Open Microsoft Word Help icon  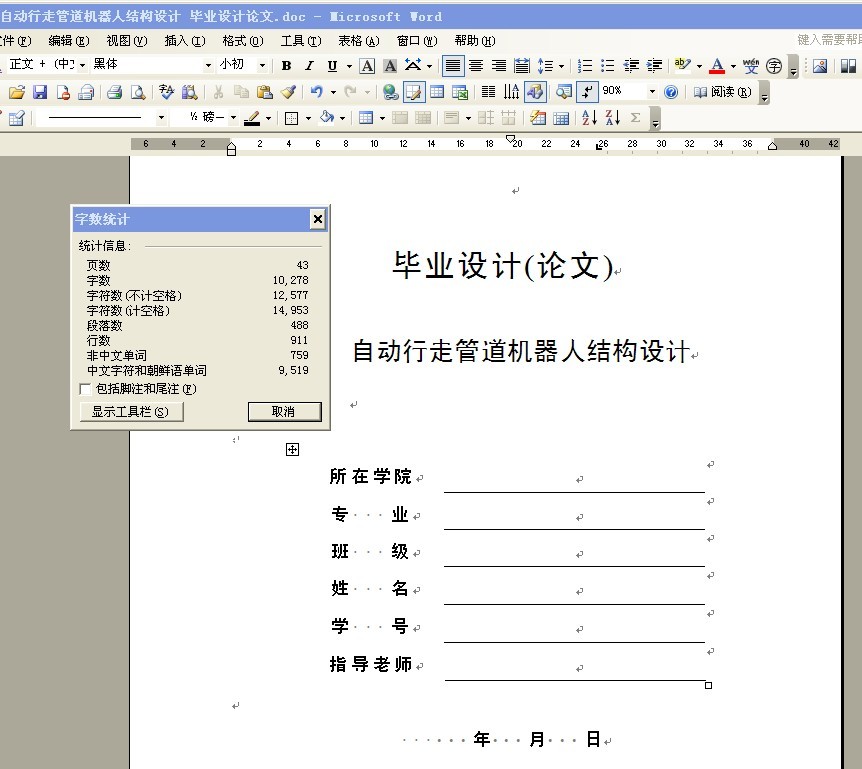click(671, 92)
